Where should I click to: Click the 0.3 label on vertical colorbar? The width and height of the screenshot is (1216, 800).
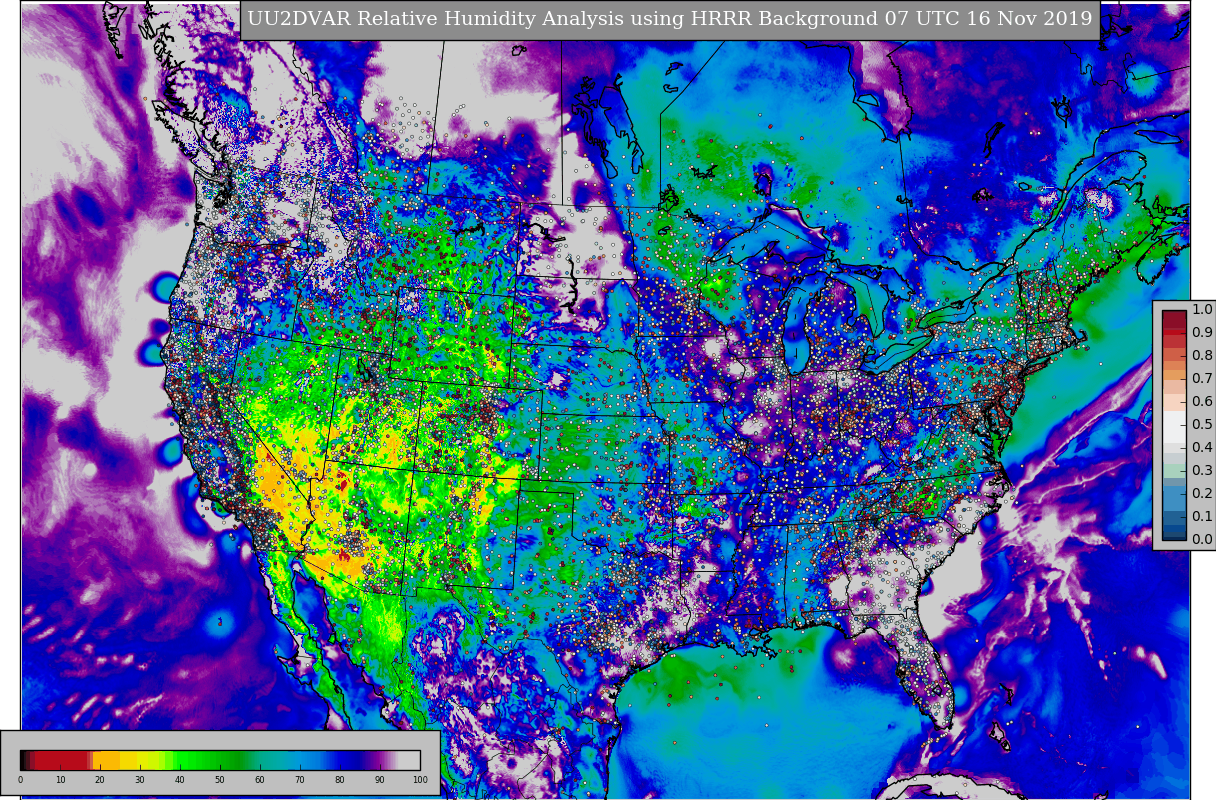click(x=1202, y=470)
